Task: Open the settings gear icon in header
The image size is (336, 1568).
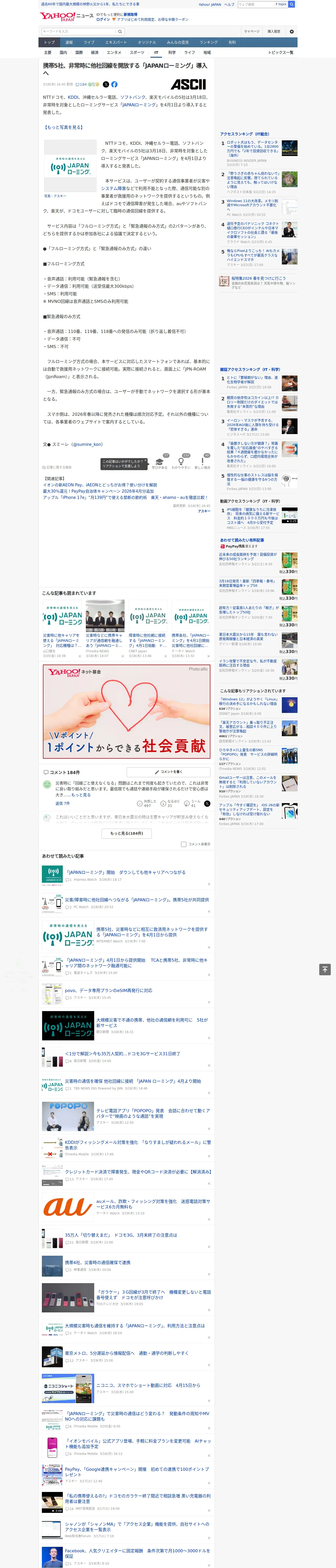Action: (x=292, y=31)
